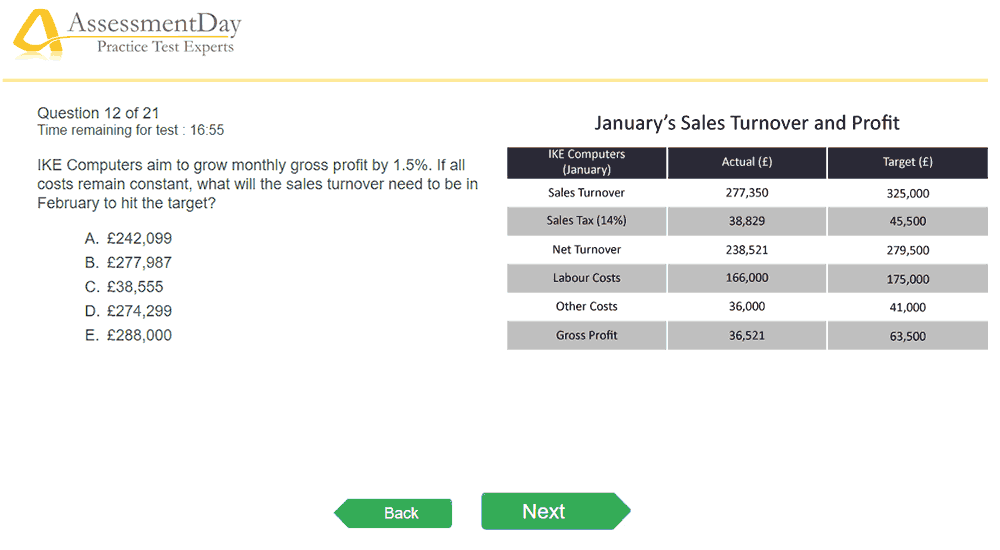1000x550 pixels.
Task: Click the Sales Tax (14%) row label
Action: (x=587, y=221)
